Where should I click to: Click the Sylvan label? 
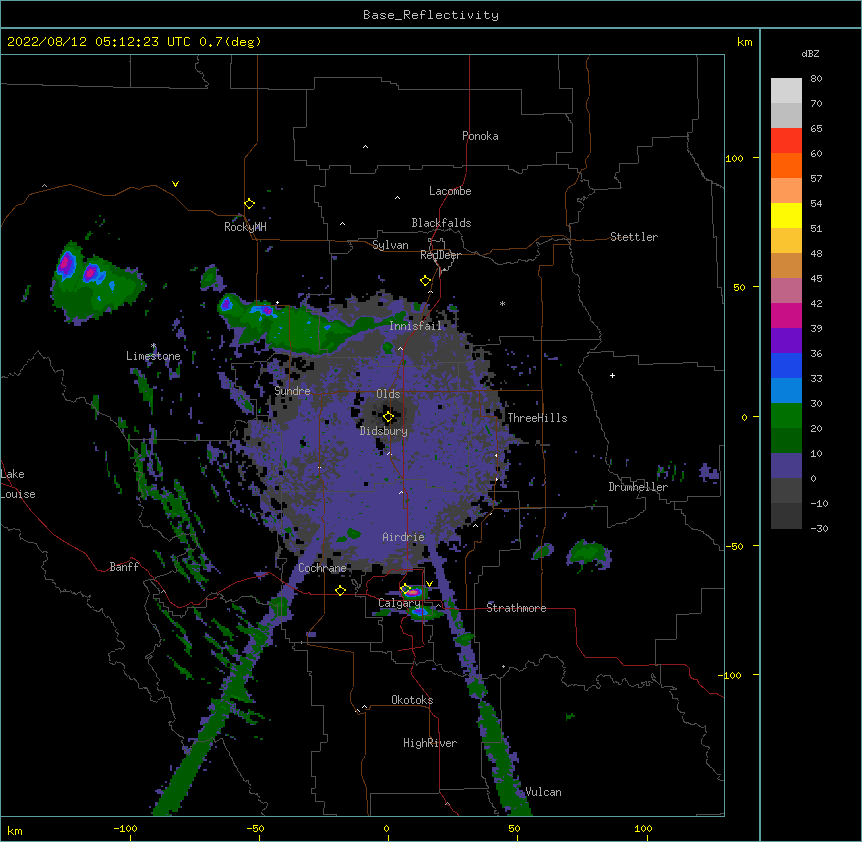pyautogui.click(x=390, y=245)
